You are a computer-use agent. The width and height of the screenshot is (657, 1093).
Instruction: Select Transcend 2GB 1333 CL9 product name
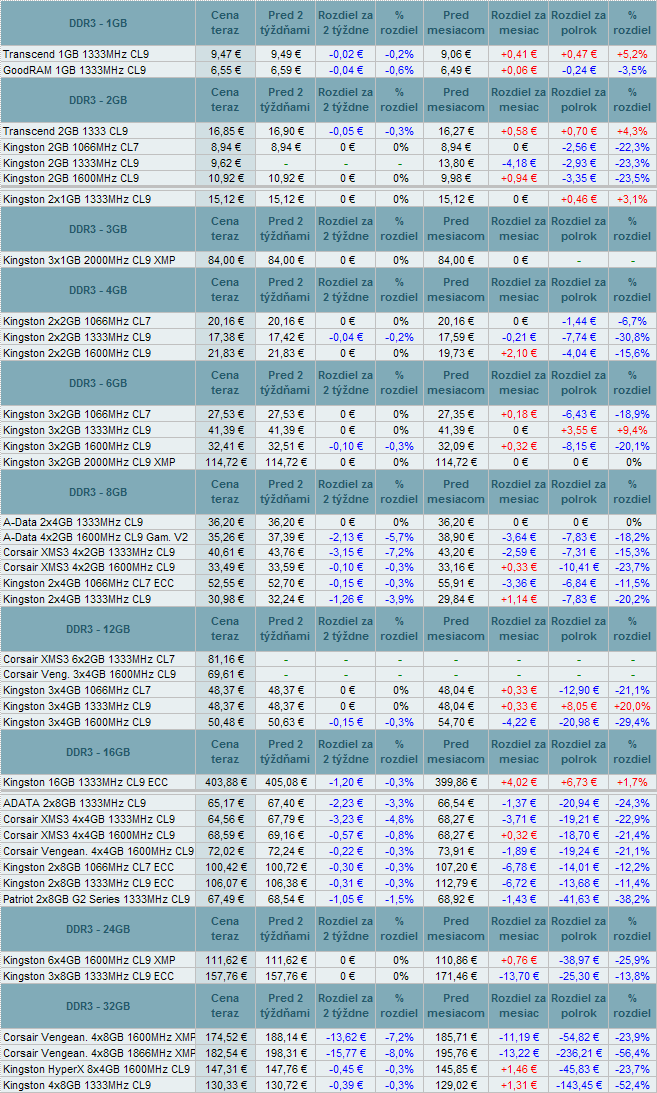click(65, 131)
